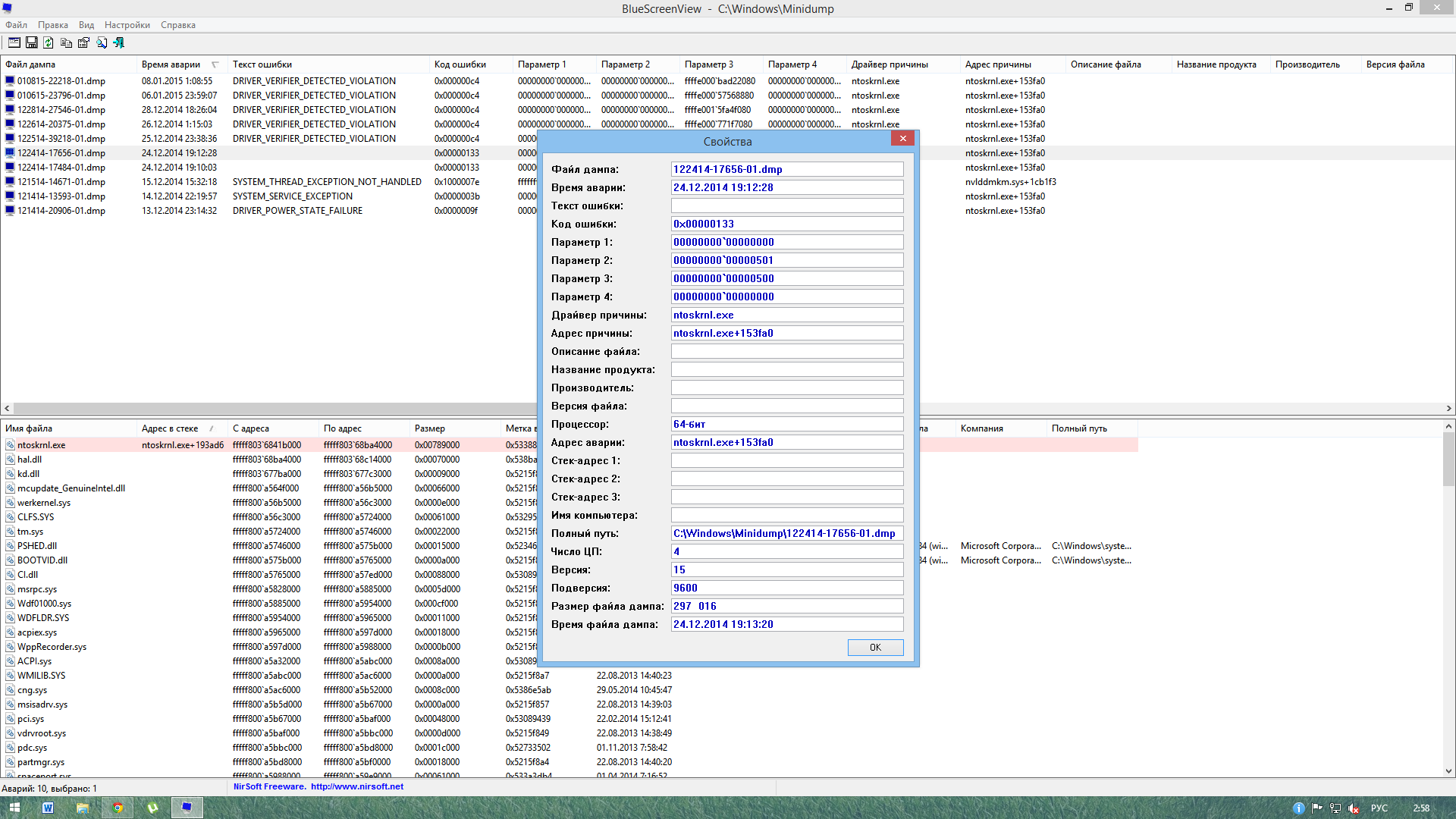
Task: Click Драйвер причины column header
Action: tap(889, 64)
